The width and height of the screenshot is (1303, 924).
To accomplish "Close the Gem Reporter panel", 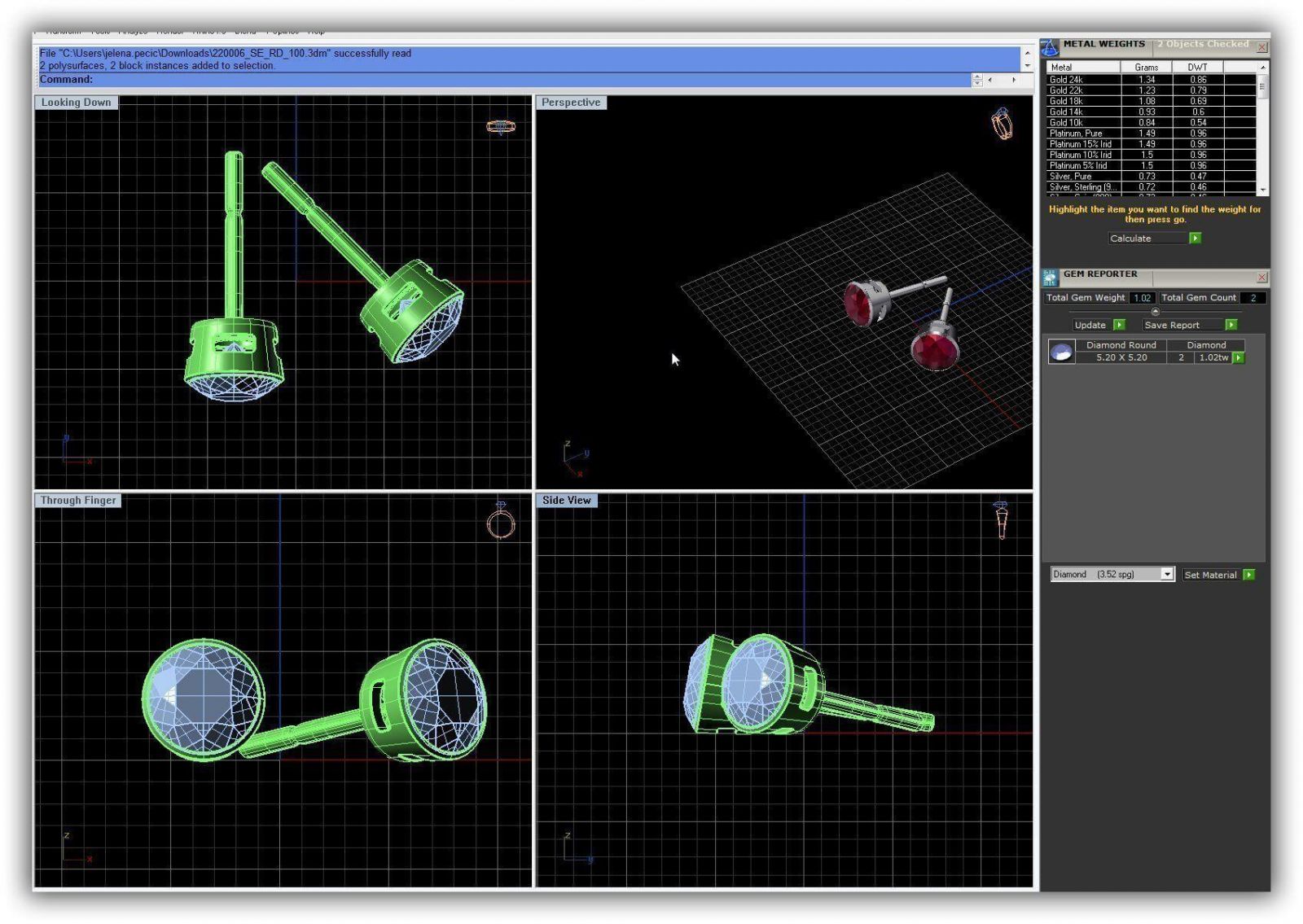I will pos(1261,278).
